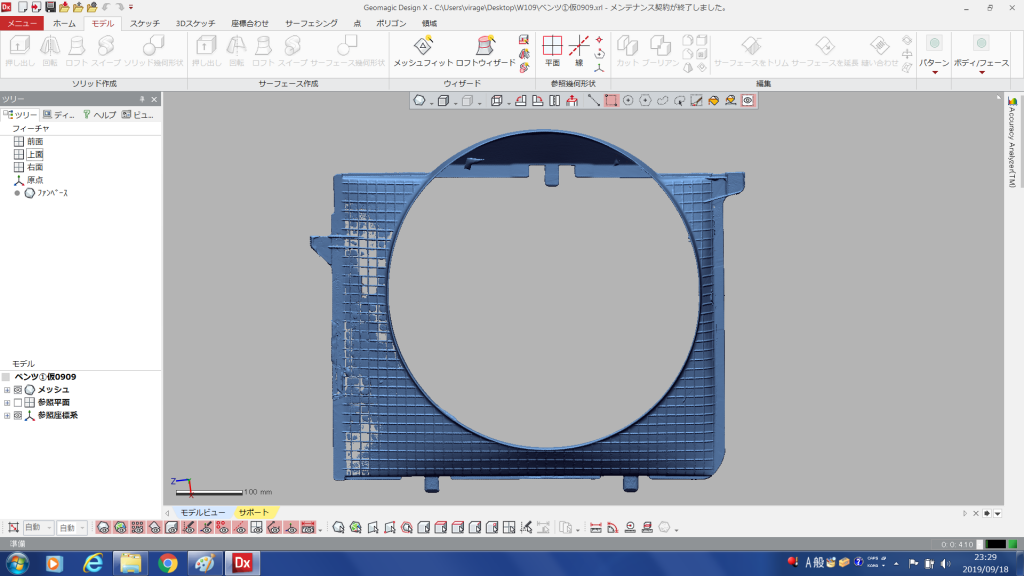Switch to the サポート view tab
1024x576 pixels.
click(x=252, y=512)
